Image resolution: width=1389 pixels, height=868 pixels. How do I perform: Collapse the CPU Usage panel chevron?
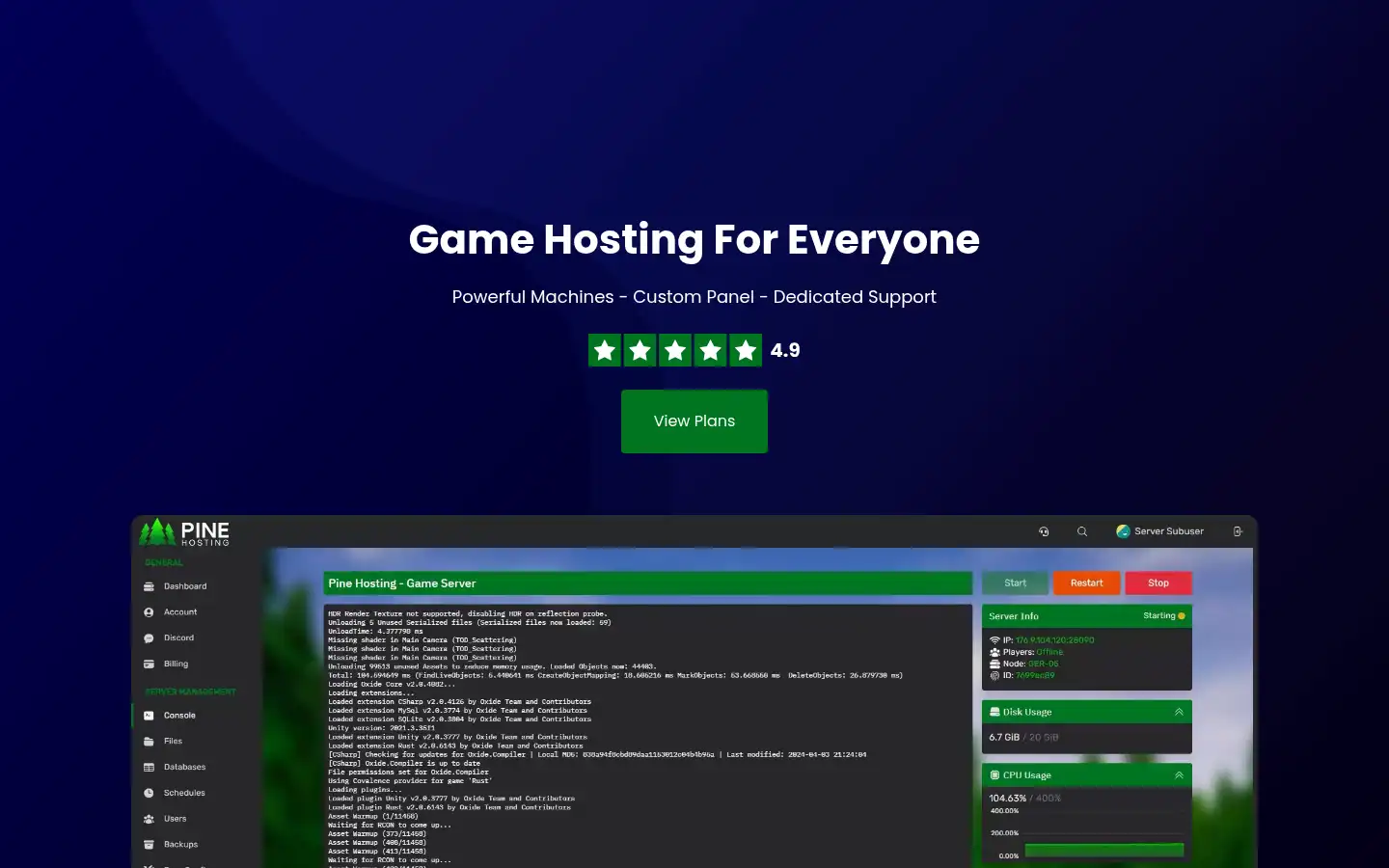click(x=1179, y=775)
